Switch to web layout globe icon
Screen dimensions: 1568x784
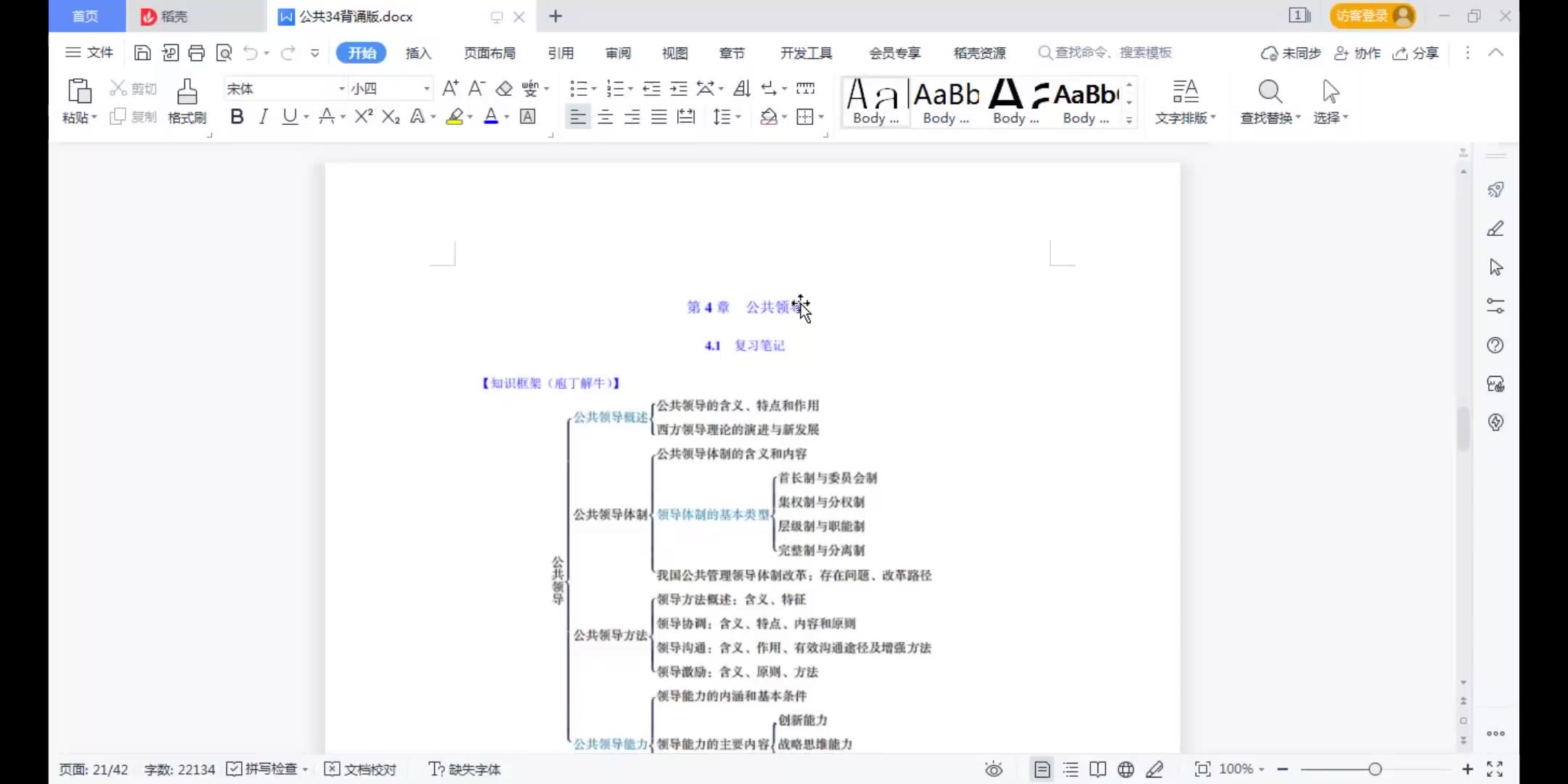[1126, 769]
